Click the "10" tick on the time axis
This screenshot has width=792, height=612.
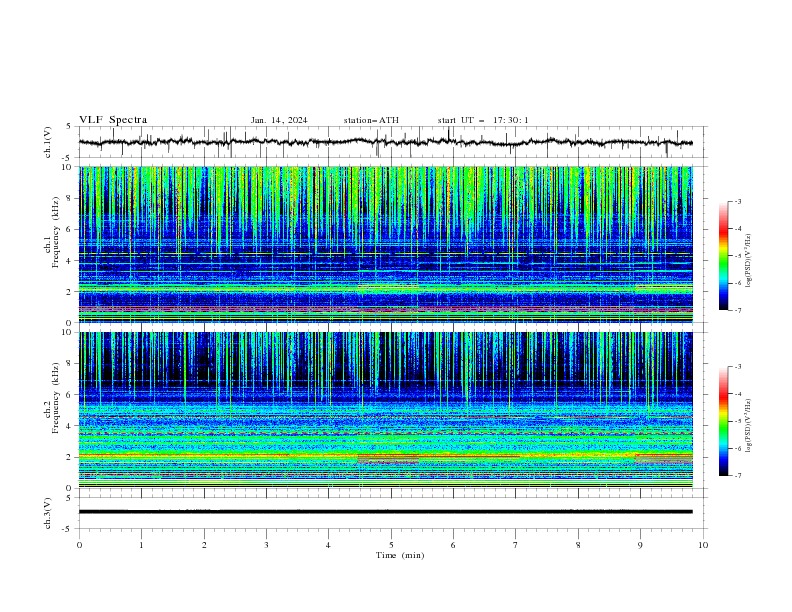pyautogui.click(x=703, y=545)
